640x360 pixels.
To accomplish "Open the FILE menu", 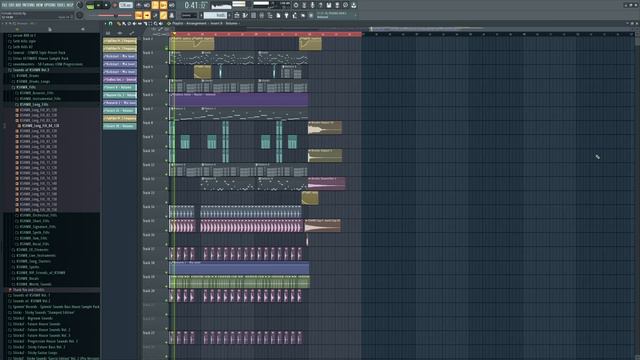I will coord(4,4).
